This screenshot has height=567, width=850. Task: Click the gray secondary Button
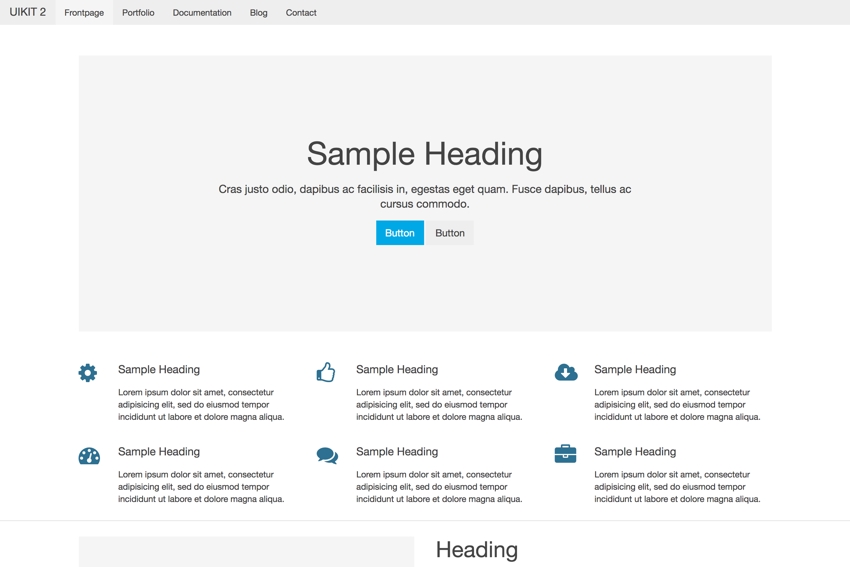tap(450, 233)
